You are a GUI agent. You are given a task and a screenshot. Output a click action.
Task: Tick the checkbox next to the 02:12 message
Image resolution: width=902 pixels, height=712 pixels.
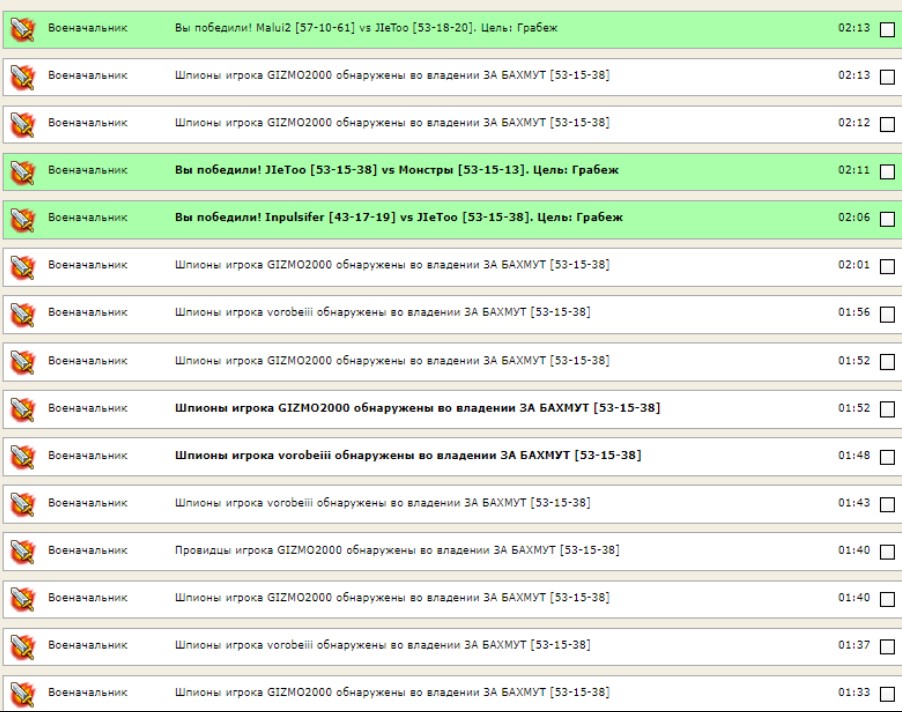(x=887, y=125)
